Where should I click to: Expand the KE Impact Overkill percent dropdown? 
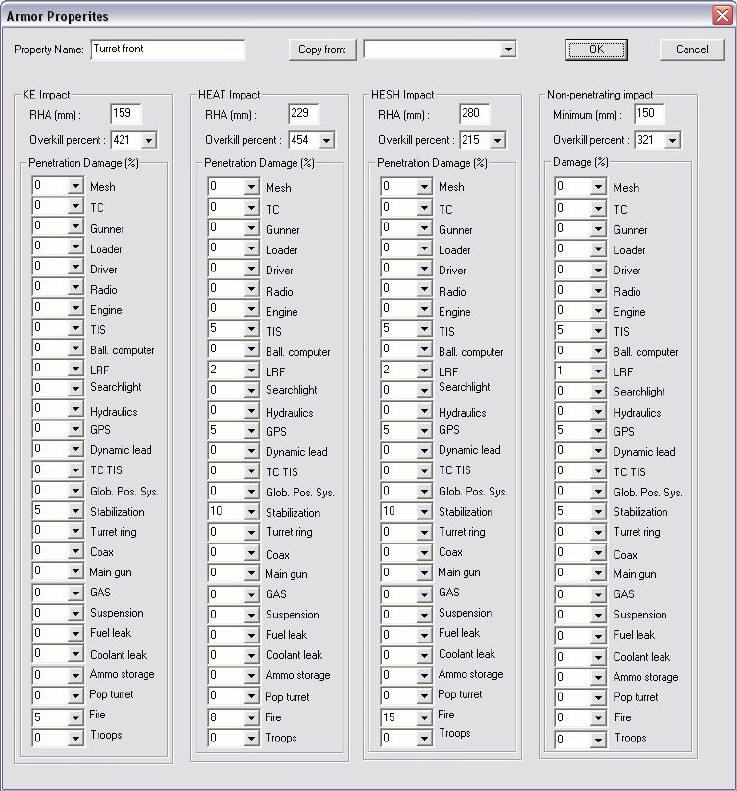point(149,140)
